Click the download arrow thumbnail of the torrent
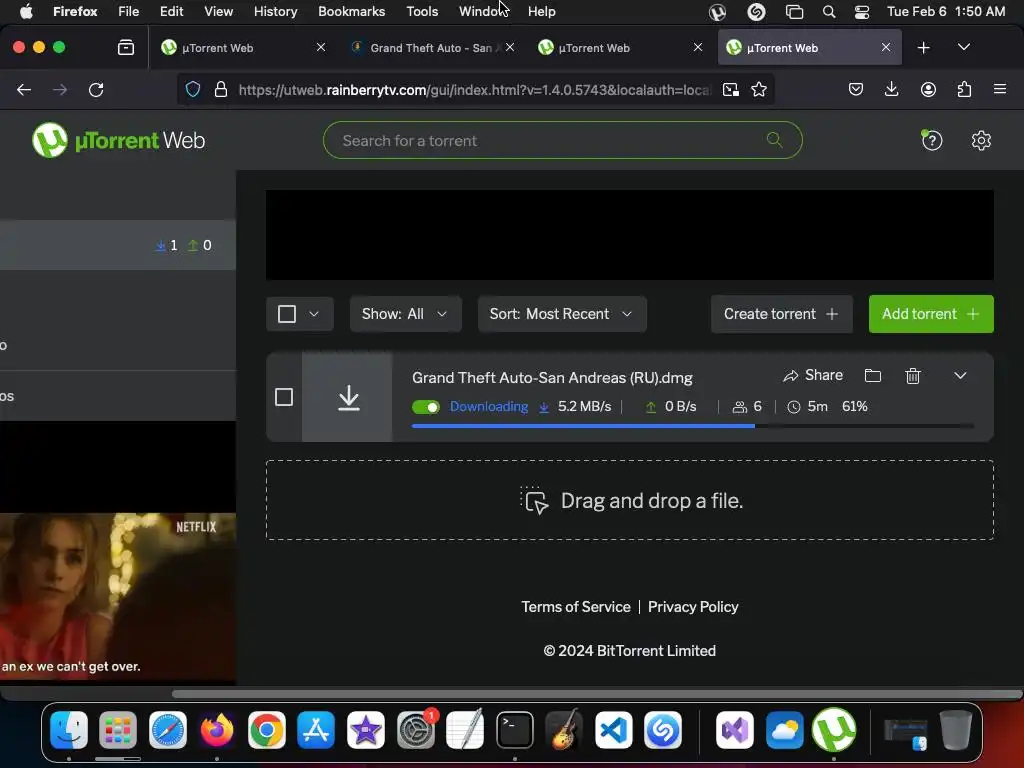The width and height of the screenshot is (1024, 768). coord(348,397)
